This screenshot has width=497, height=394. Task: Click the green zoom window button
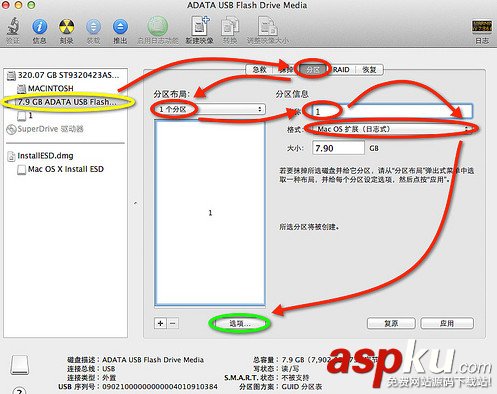click(x=31, y=5)
